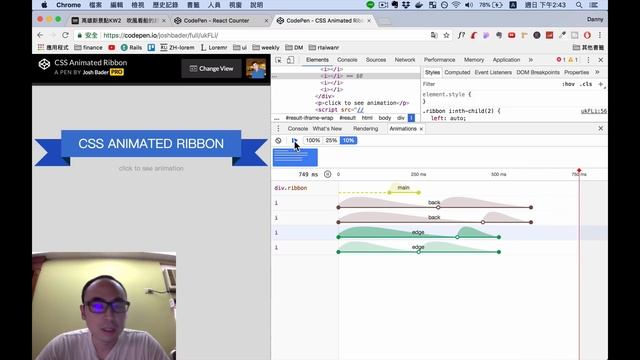
Task: Click the animation play/pause button
Action: tap(294, 140)
